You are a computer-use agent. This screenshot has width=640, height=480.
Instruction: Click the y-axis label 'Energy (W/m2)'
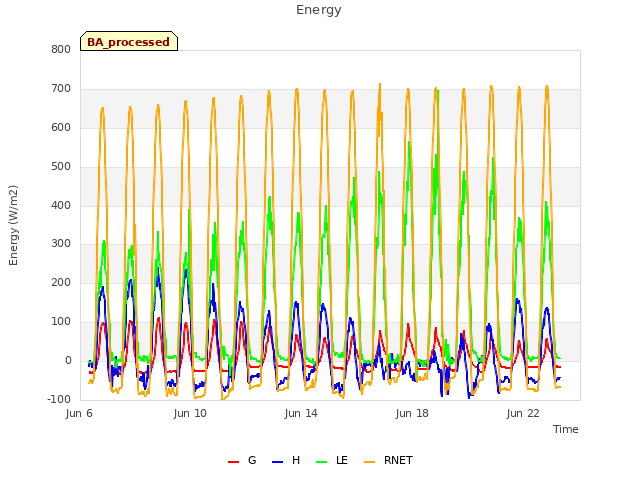(x=13, y=225)
